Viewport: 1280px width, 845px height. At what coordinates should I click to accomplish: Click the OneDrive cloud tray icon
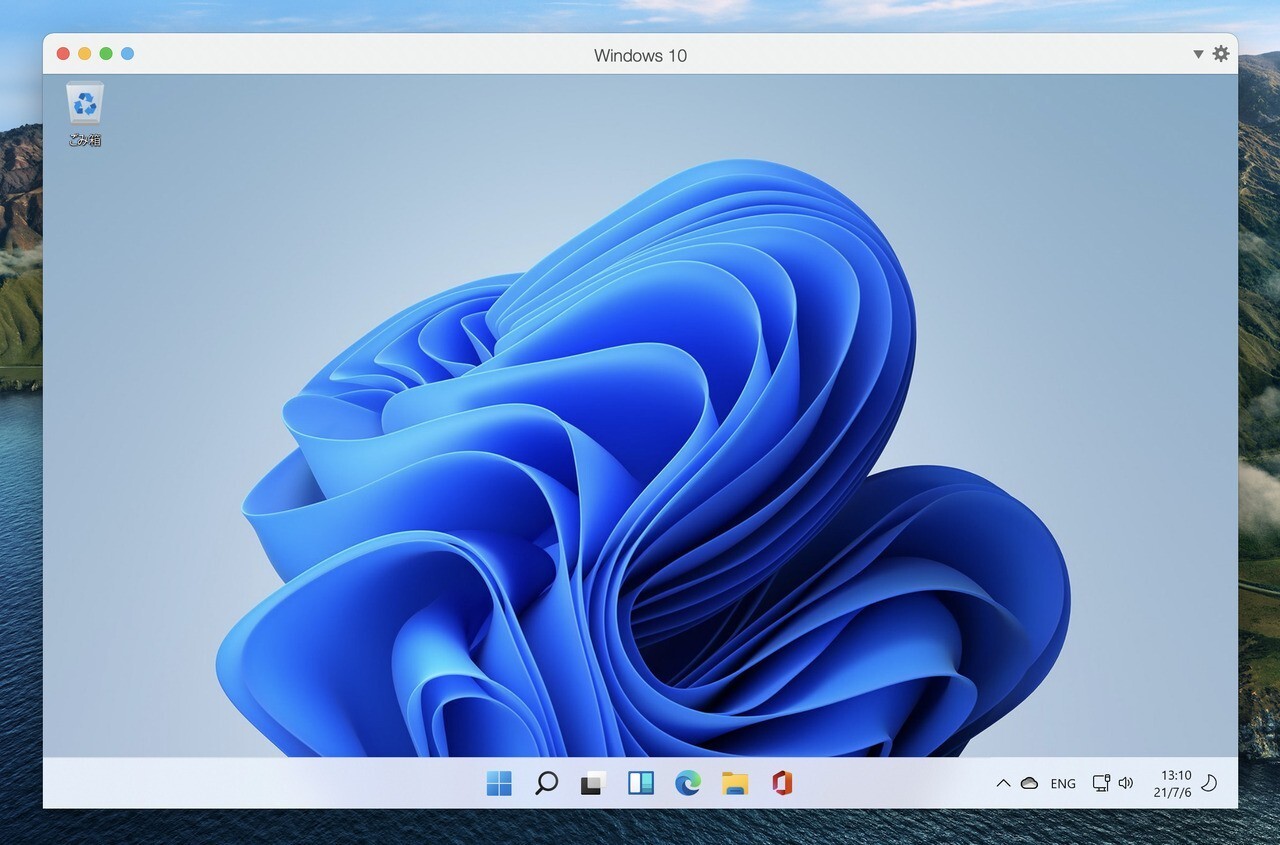pos(1029,784)
